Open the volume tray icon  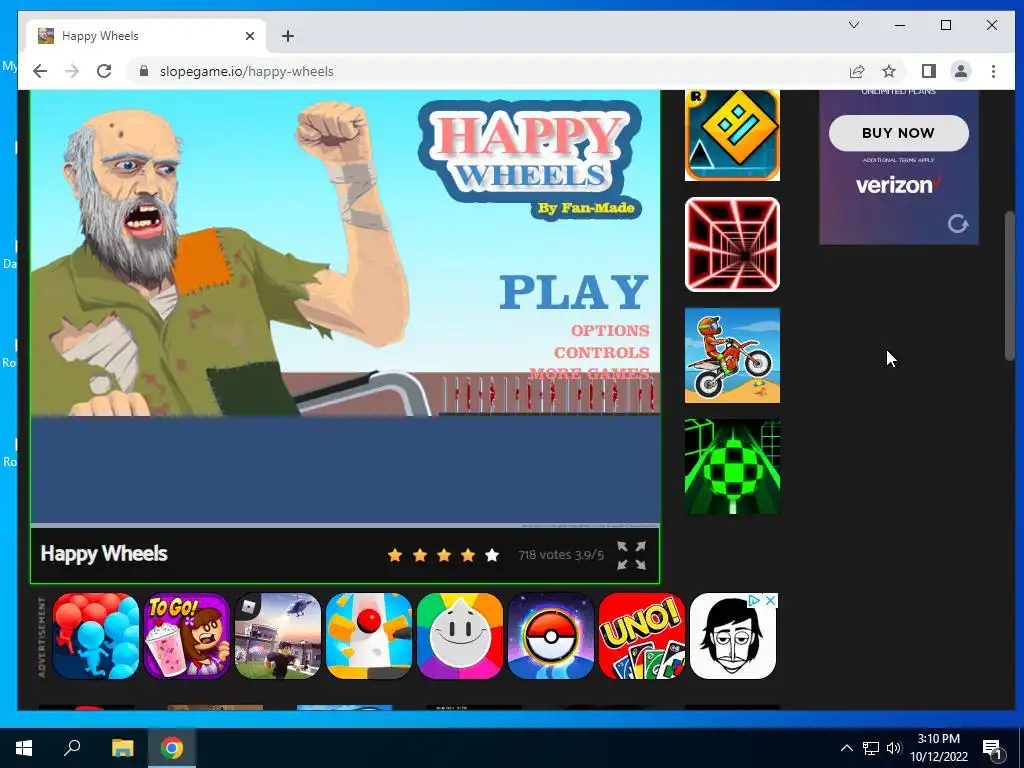coord(894,748)
